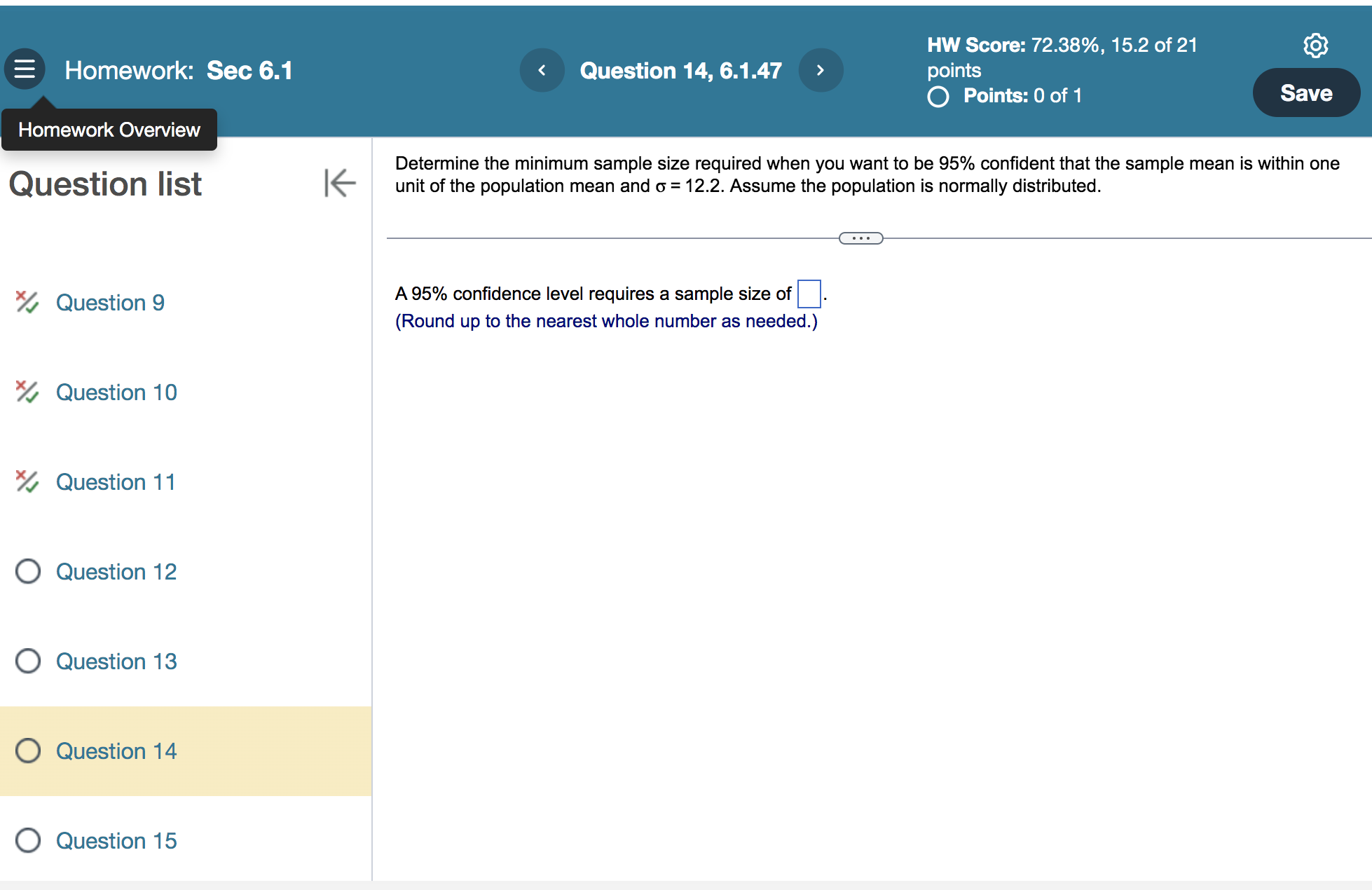Go to previous question arrow
The width and height of the screenshot is (1372, 890).
tap(542, 70)
